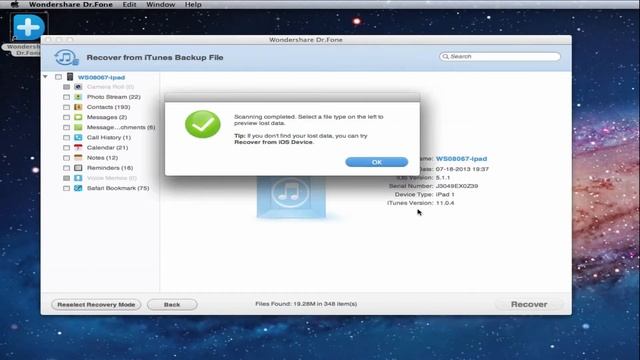The width and height of the screenshot is (640, 360).
Task: Check the Call History checkbox
Action: click(x=67, y=138)
